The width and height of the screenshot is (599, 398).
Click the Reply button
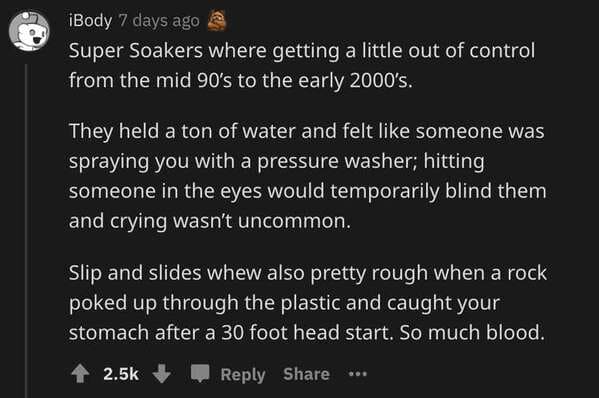pyautogui.click(x=243, y=375)
